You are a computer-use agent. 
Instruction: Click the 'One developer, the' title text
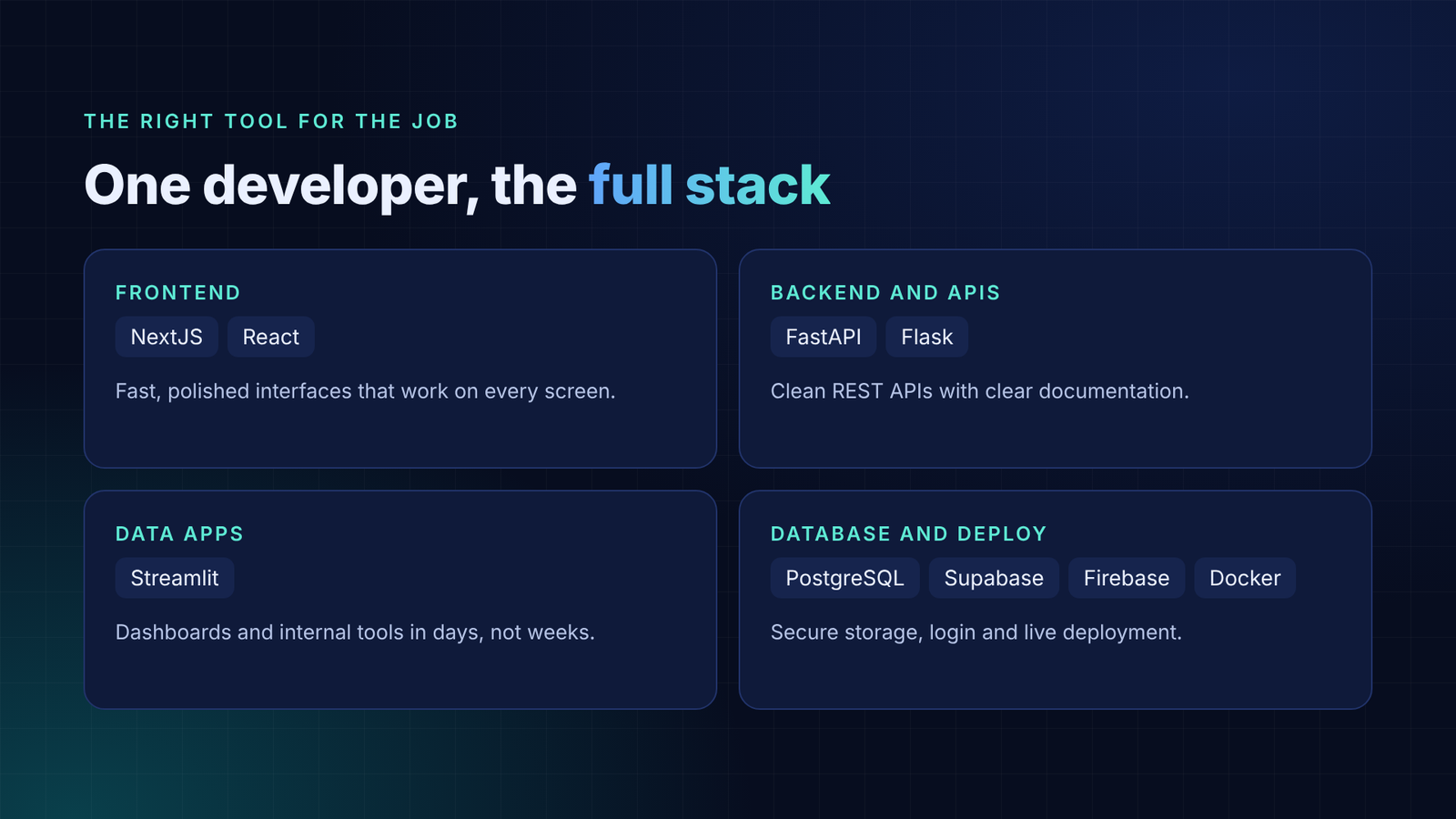tap(330, 187)
